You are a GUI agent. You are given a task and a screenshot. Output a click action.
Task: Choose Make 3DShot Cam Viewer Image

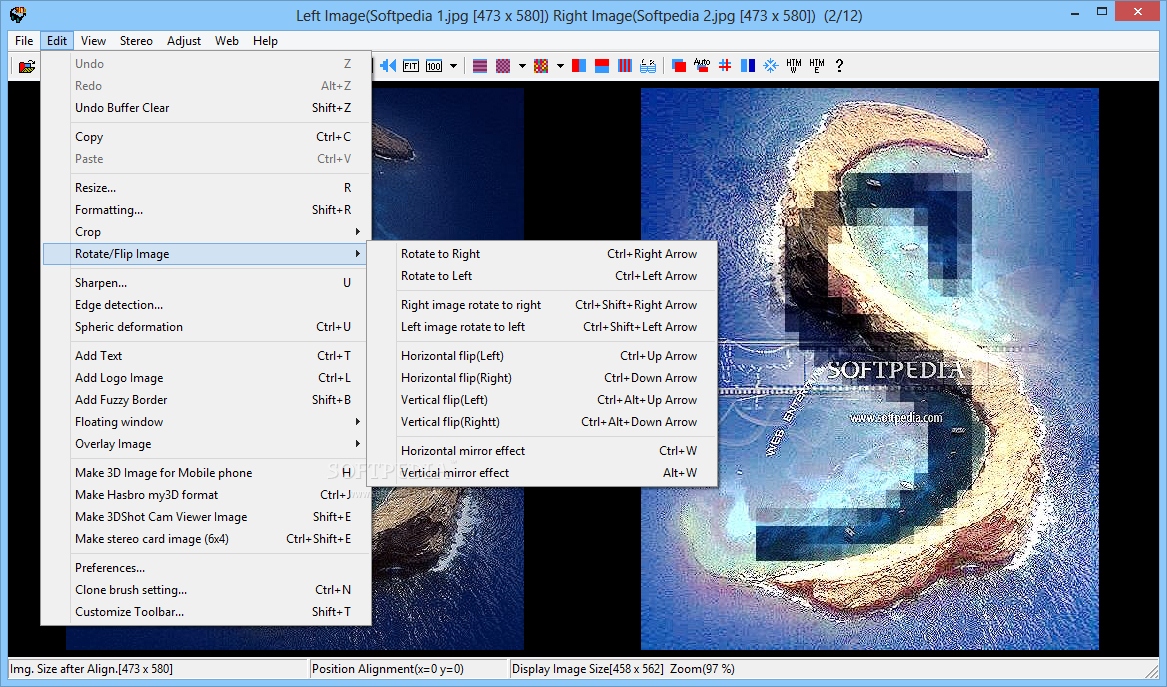coord(206,517)
